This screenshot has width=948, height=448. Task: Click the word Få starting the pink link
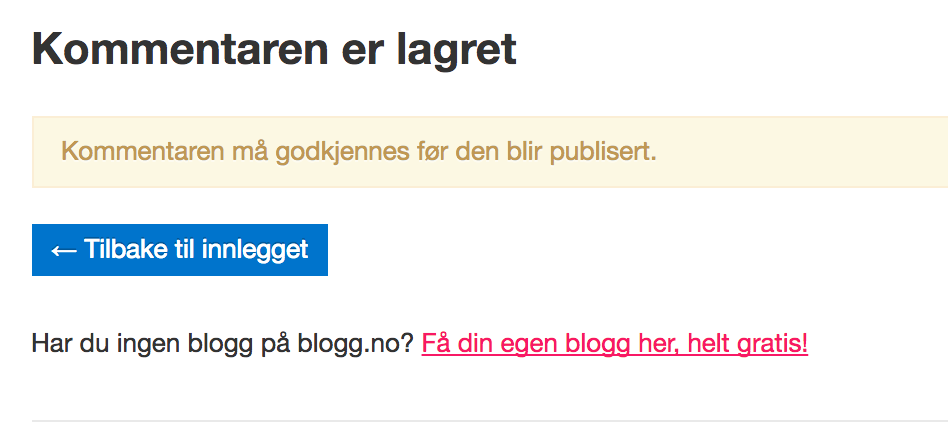(x=435, y=343)
